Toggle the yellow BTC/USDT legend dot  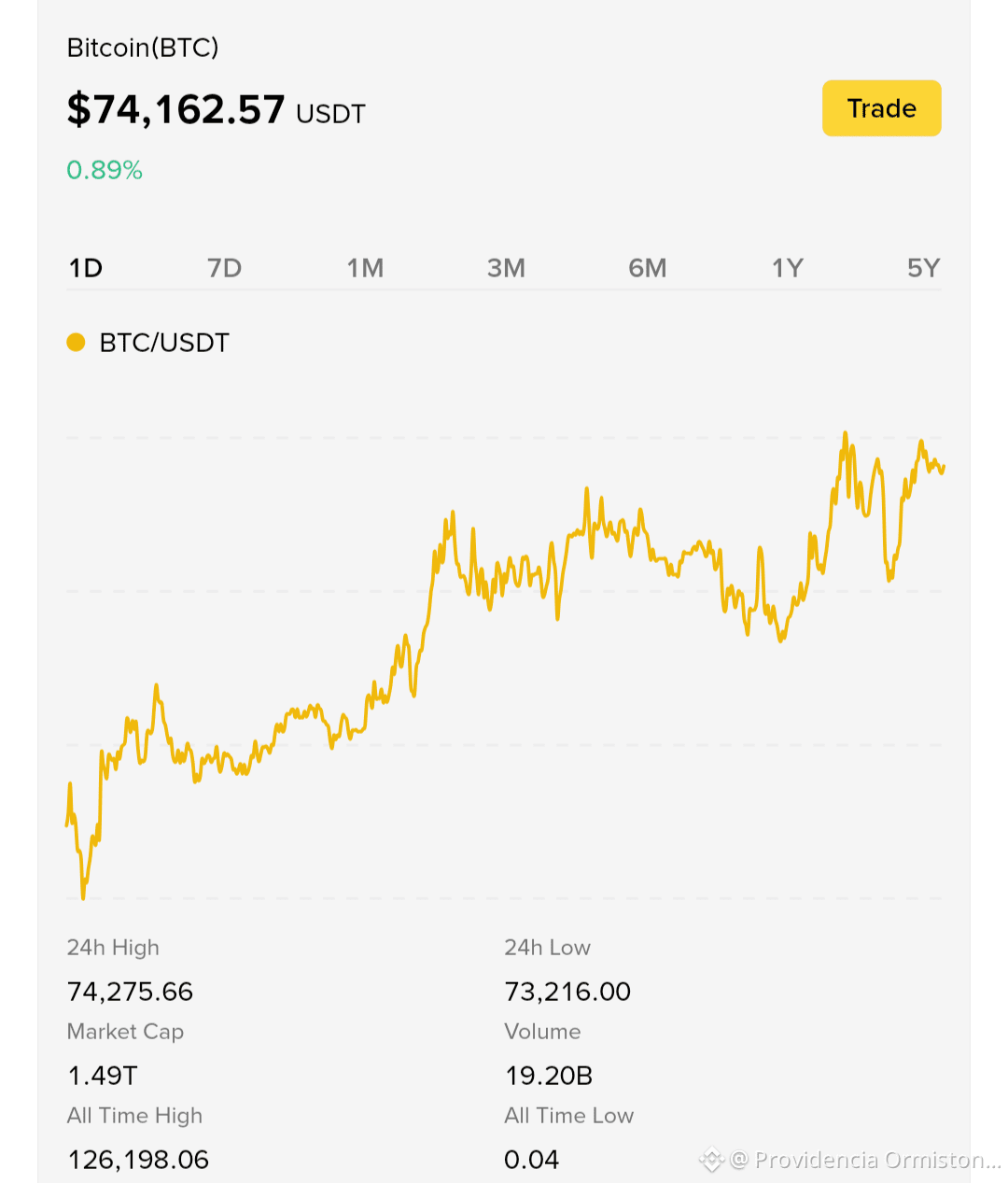pyautogui.click(x=77, y=343)
